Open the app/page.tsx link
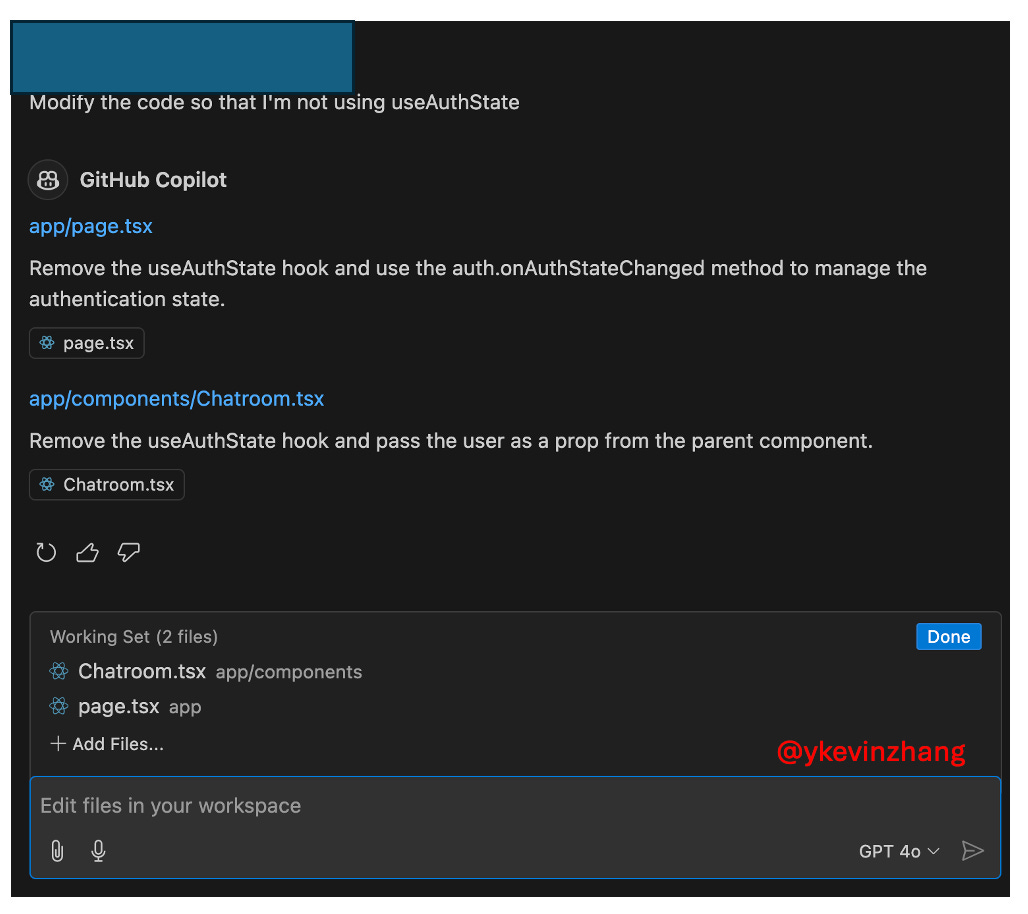Screen dimensions: 1028x914 [x=90, y=226]
